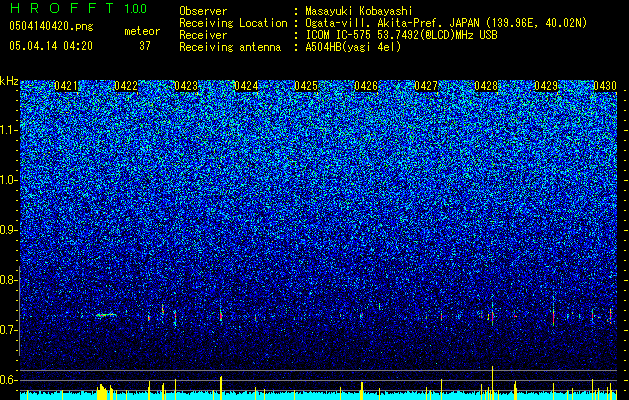Click the 0424 time marker
629x400 pixels.
(246, 86)
